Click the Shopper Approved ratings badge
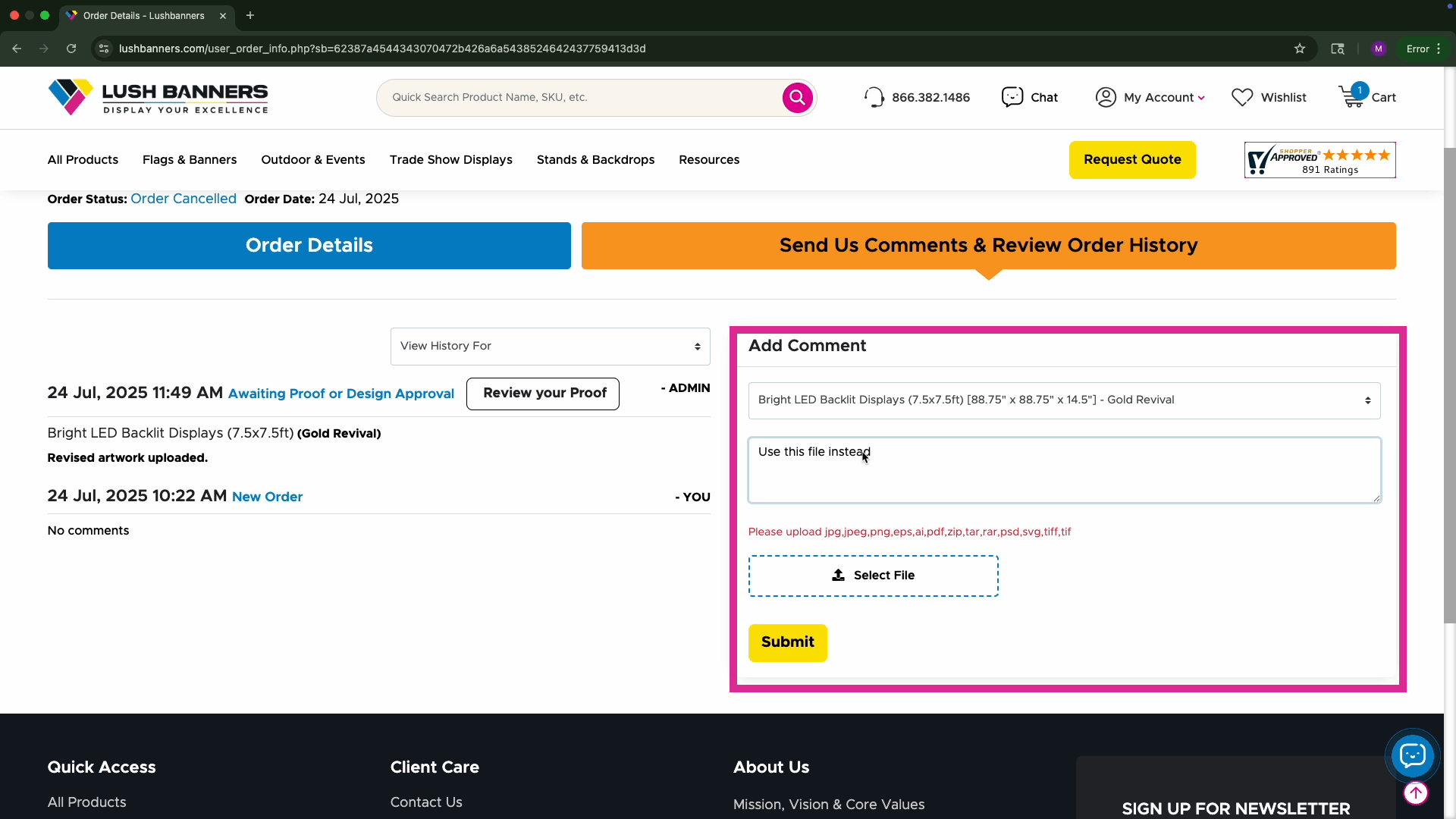This screenshot has height=819, width=1456. 1319,160
